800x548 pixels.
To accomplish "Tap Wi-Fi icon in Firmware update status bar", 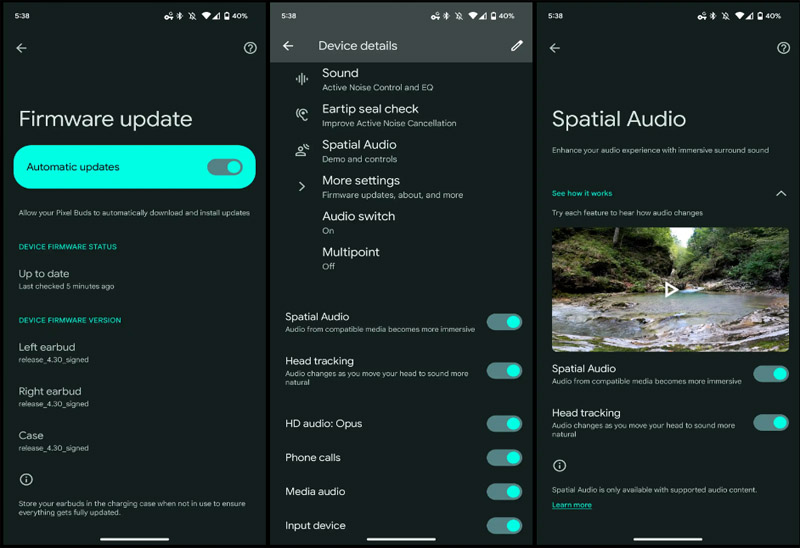I will tap(206, 16).
